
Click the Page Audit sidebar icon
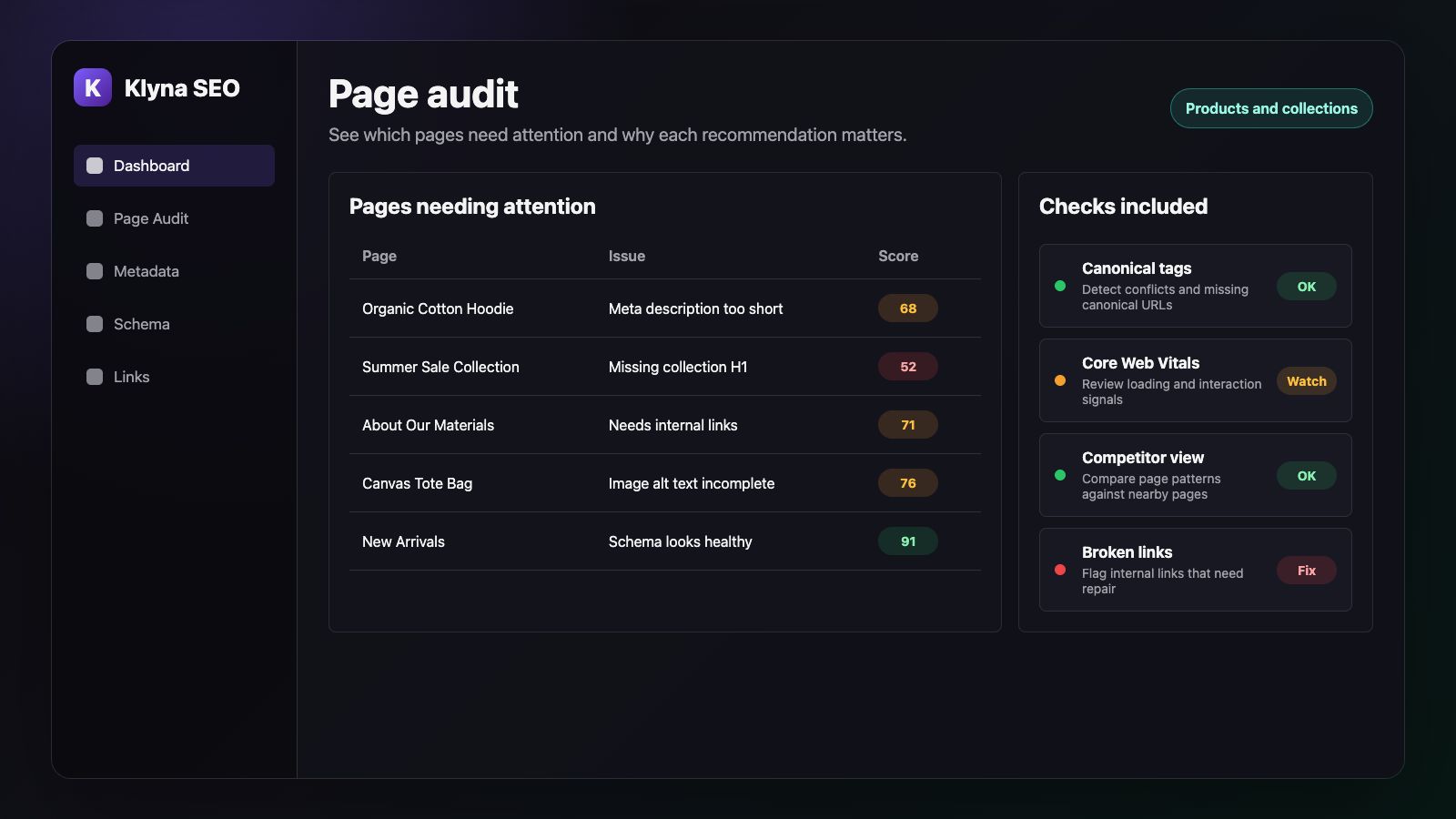[95, 218]
